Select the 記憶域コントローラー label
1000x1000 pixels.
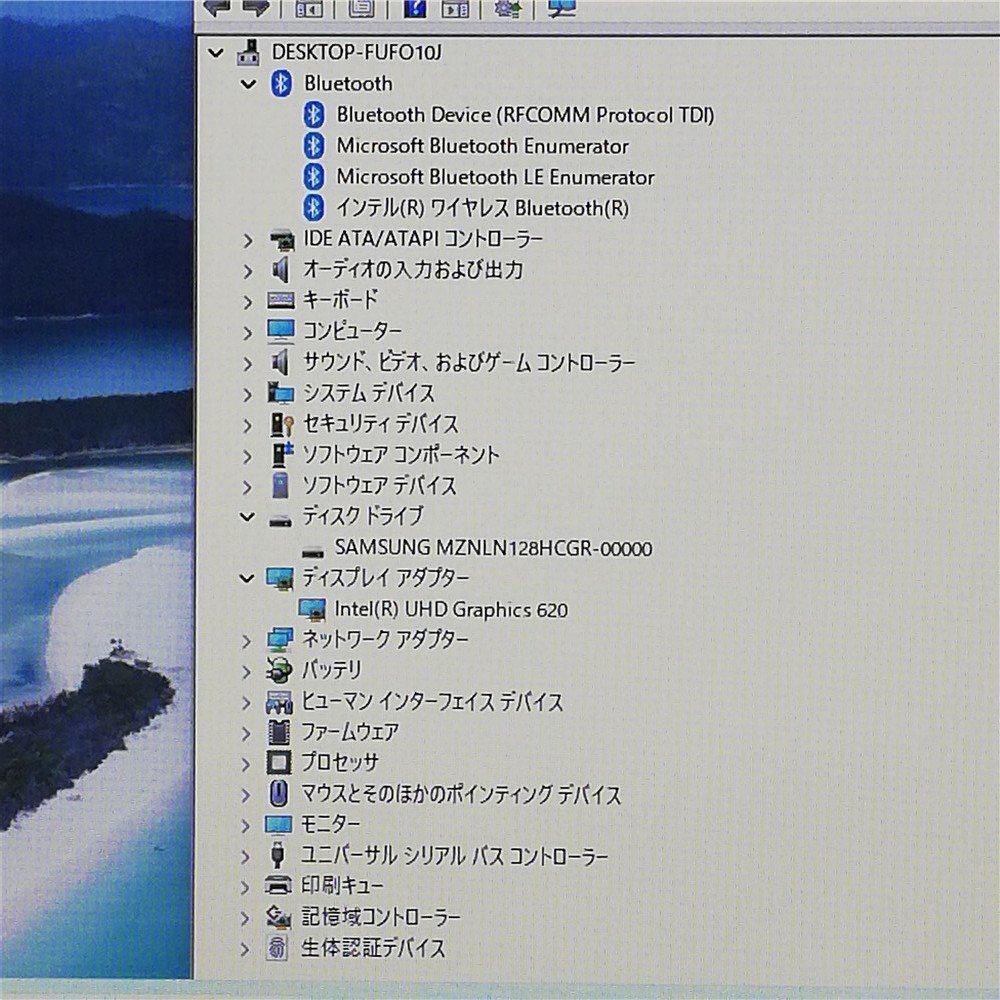(380, 916)
